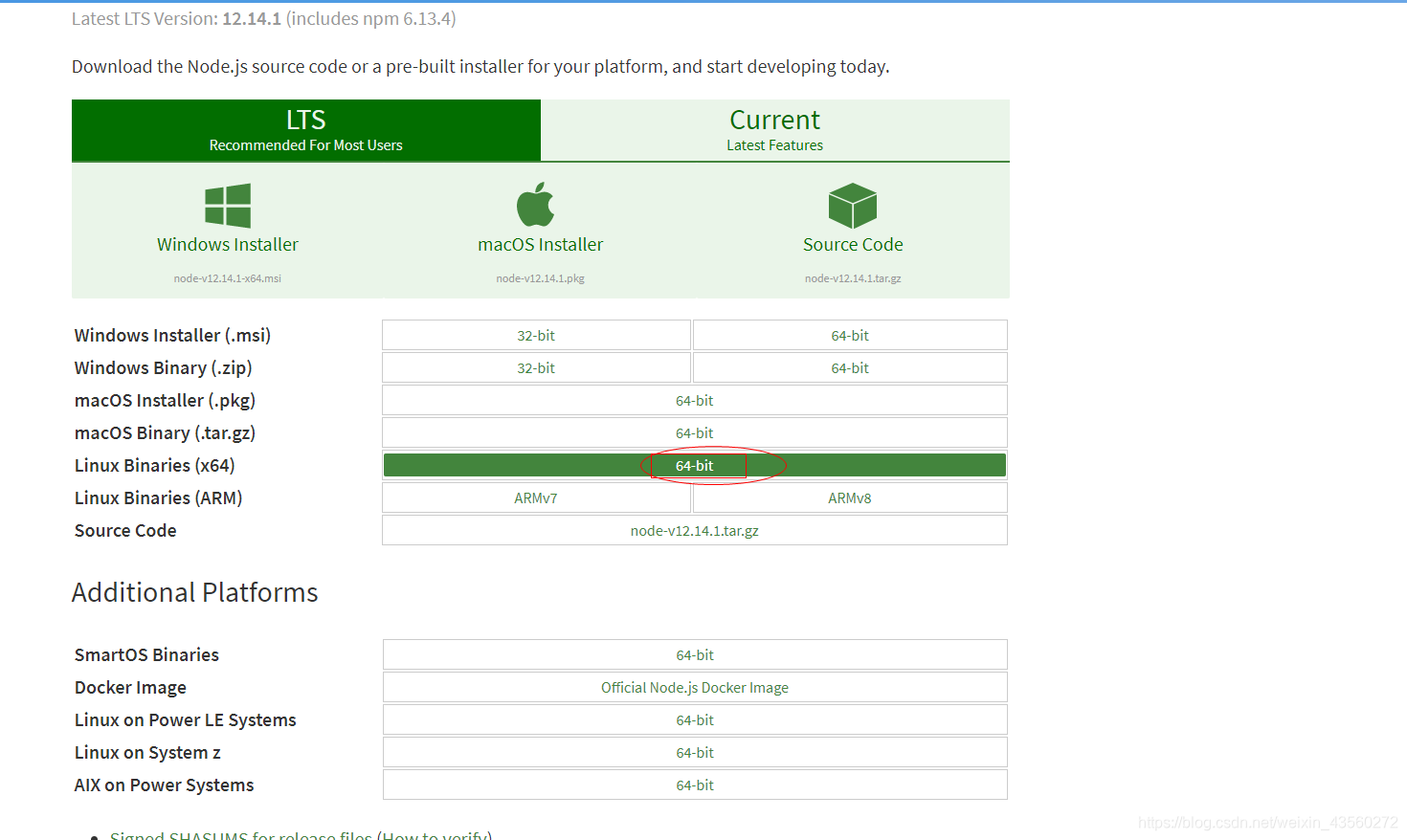Download Linux on Power LE Systems 64-bit
This screenshot has height=840, width=1407.
point(695,720)
